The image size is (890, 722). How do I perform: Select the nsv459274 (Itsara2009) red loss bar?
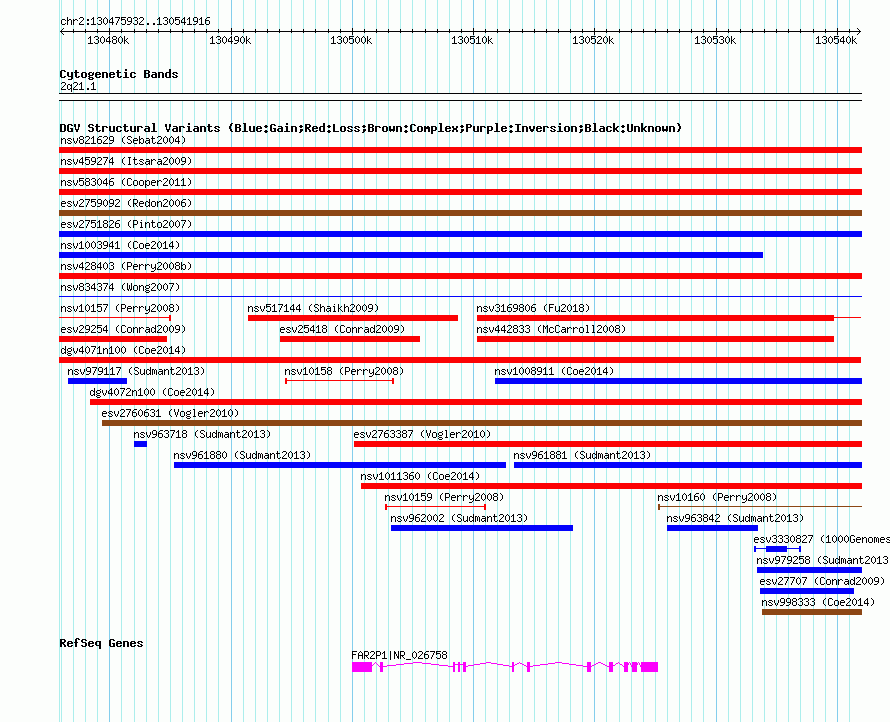(x=460, y=171)
